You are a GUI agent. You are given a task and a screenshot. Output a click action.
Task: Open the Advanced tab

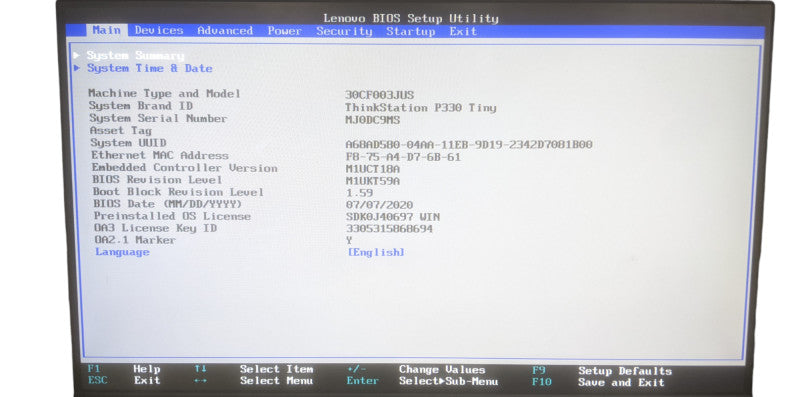pos(225,31)
